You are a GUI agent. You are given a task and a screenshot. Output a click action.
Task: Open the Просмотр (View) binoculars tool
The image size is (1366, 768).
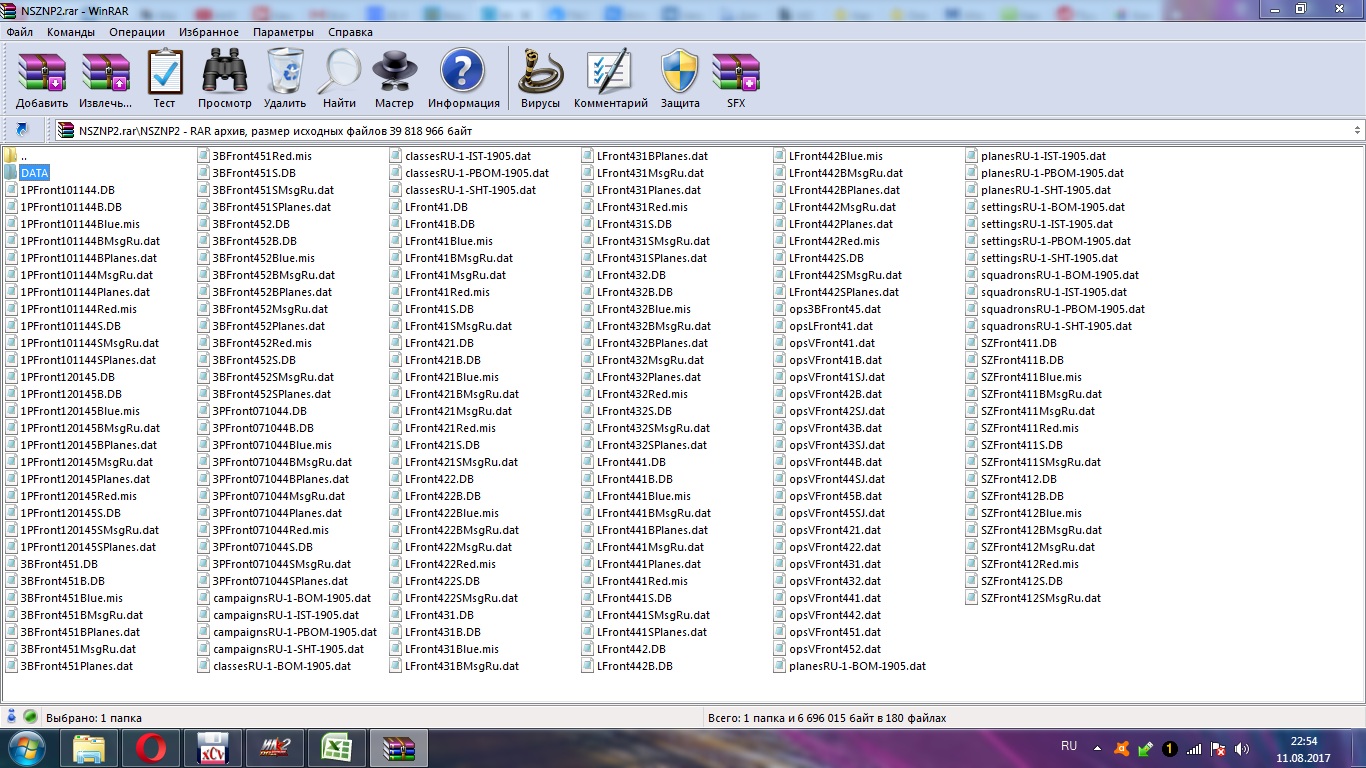[225, 79]
